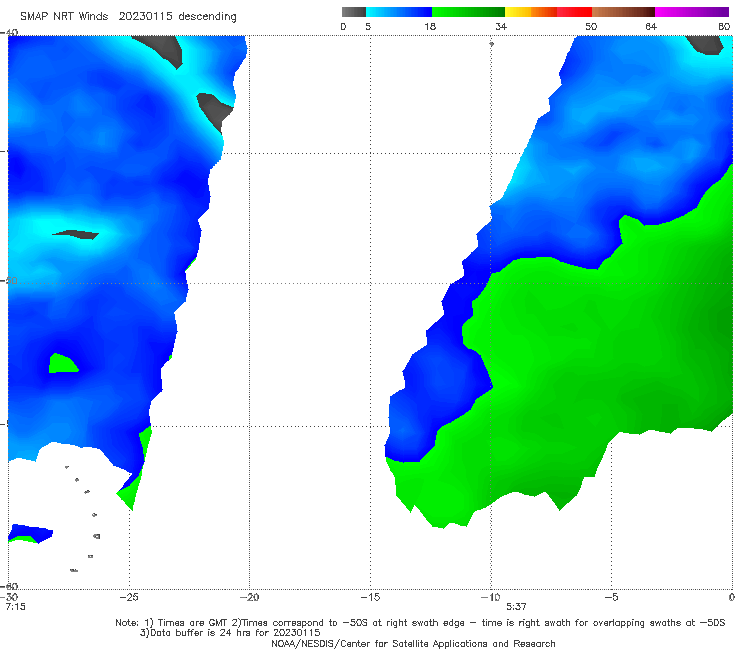This screenshot has width=740, height=650.
Task: Click the longitude label '-25'
Action: pyautogui.click(x=129, y=597)
